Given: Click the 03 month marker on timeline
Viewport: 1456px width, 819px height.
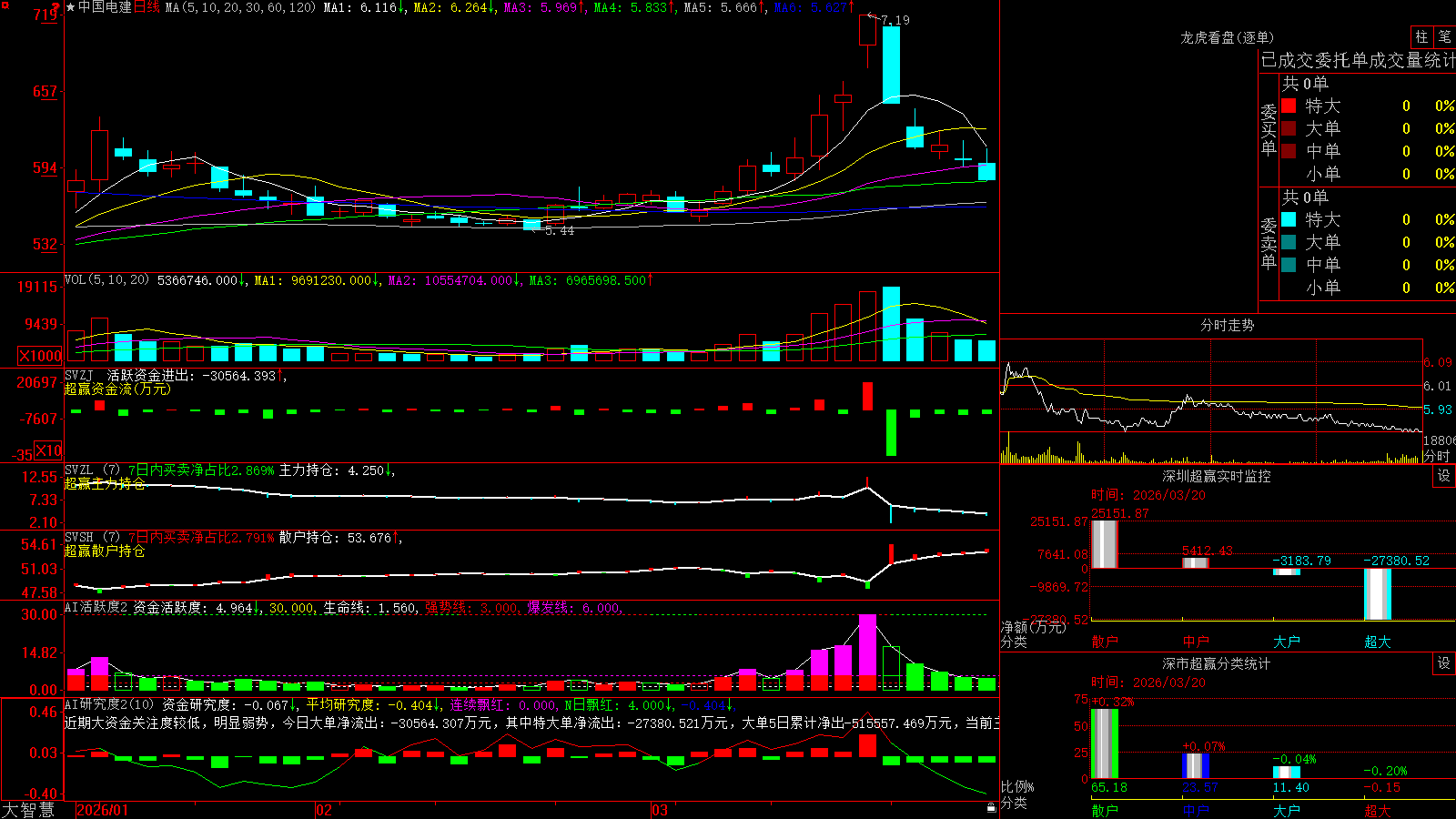Looking at the screenshot, I should [x=659, y=810].
